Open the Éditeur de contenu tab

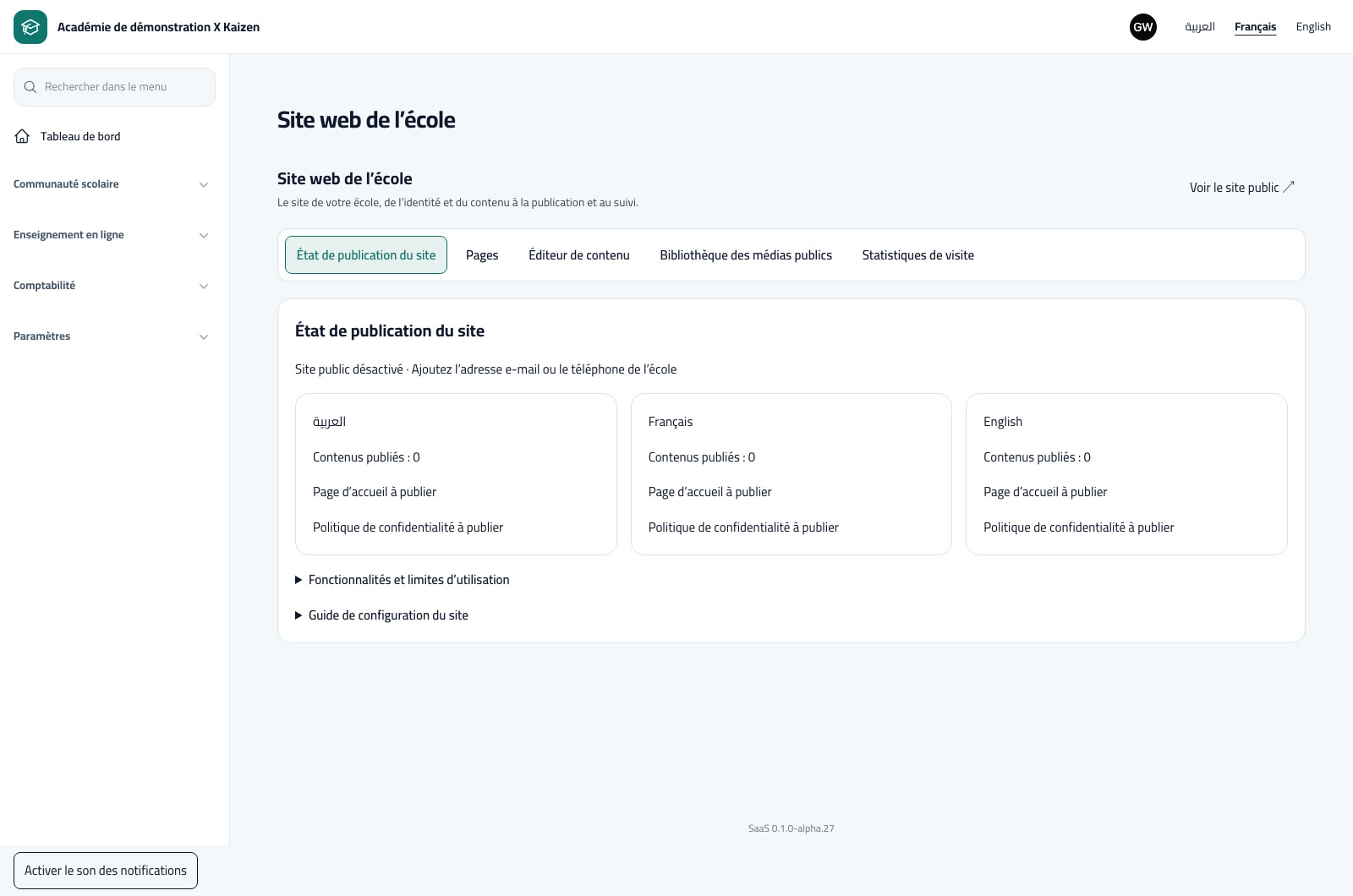(x=579, y=255)
